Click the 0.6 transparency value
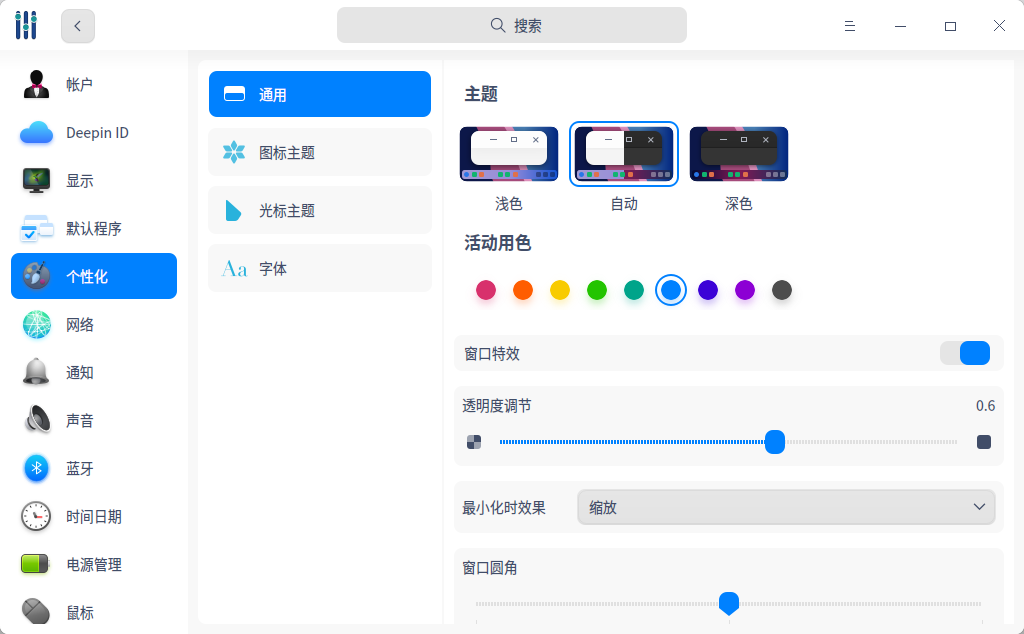The image size is (1024, 634). [985, 405]
